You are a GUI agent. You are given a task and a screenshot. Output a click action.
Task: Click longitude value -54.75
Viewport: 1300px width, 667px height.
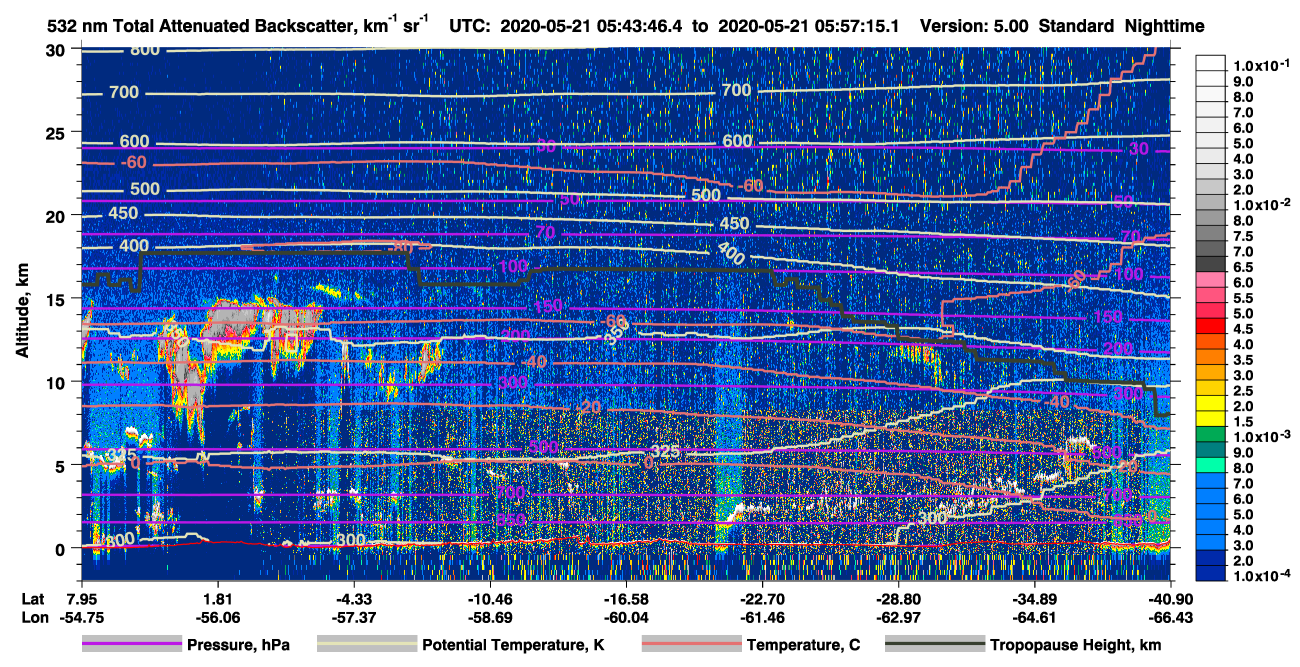pyautogui.click(x=81, y=618)
